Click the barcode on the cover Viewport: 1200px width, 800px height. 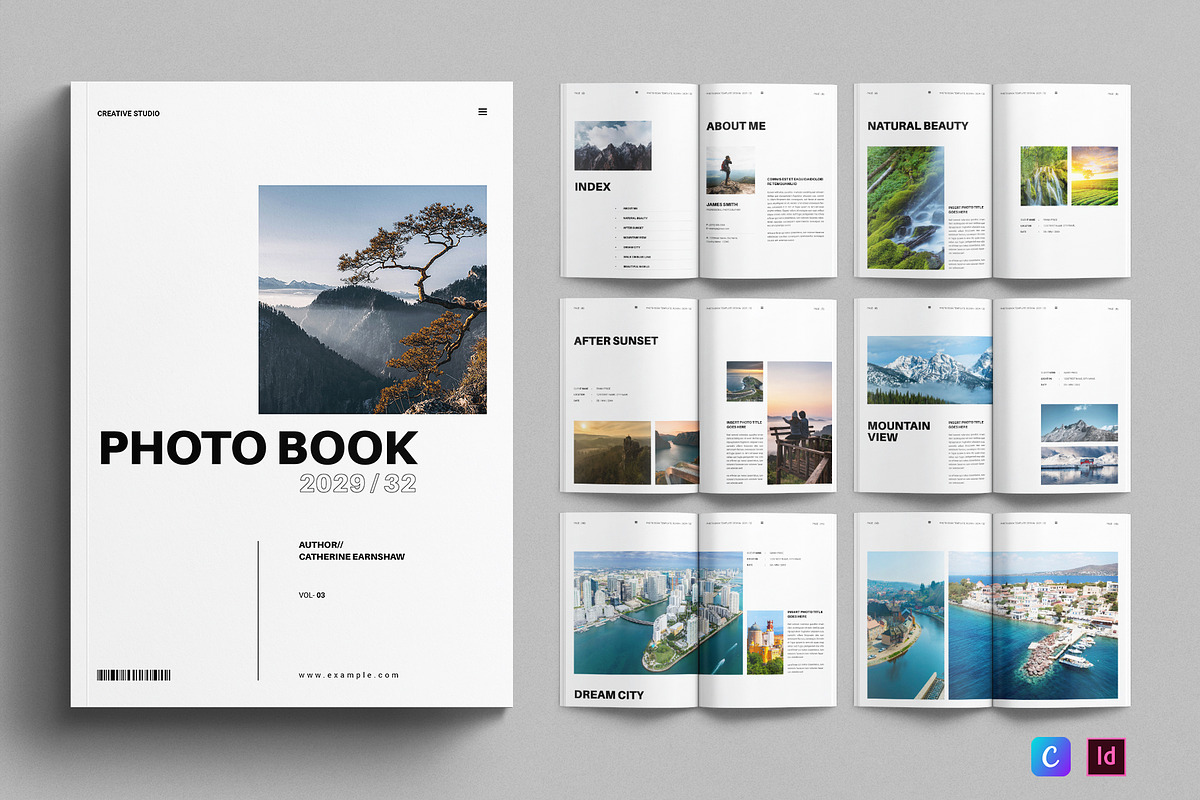coord(133,675)
